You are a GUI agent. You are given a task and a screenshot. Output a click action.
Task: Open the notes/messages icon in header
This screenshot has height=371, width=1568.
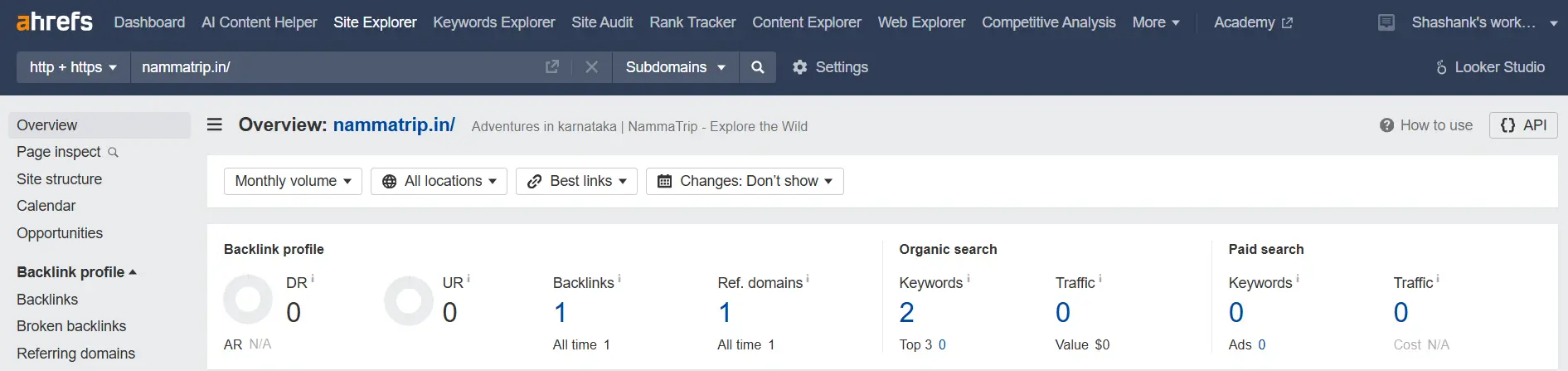point(1386,22)
